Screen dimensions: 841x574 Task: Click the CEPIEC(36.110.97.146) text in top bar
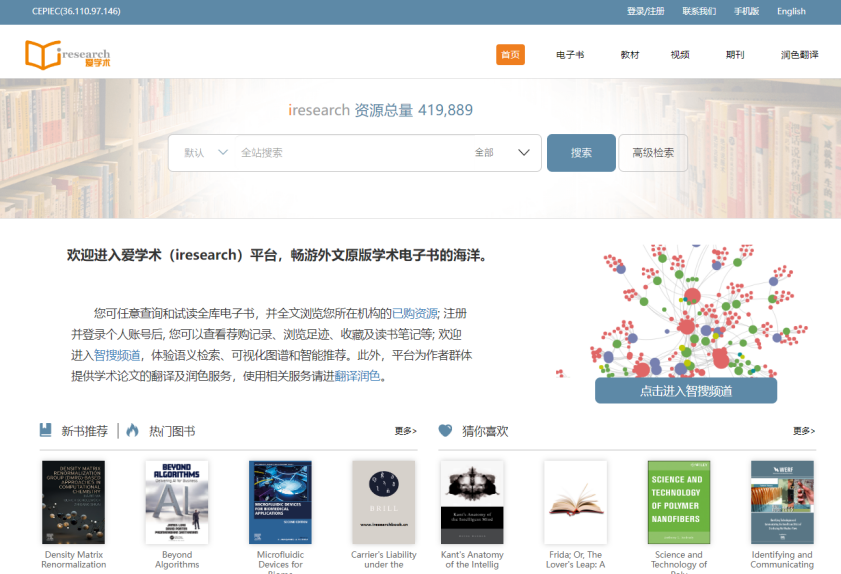[76, 11]
